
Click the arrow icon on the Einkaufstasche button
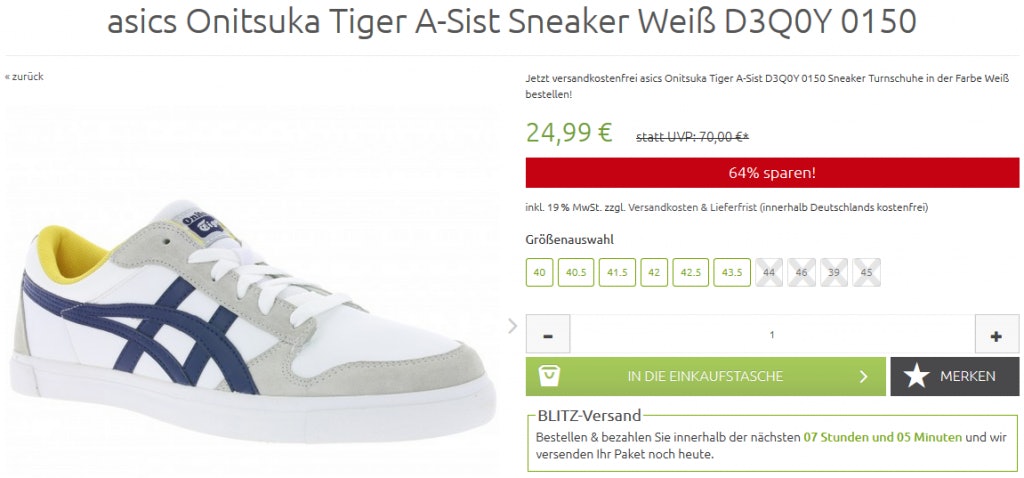(863, 376)
